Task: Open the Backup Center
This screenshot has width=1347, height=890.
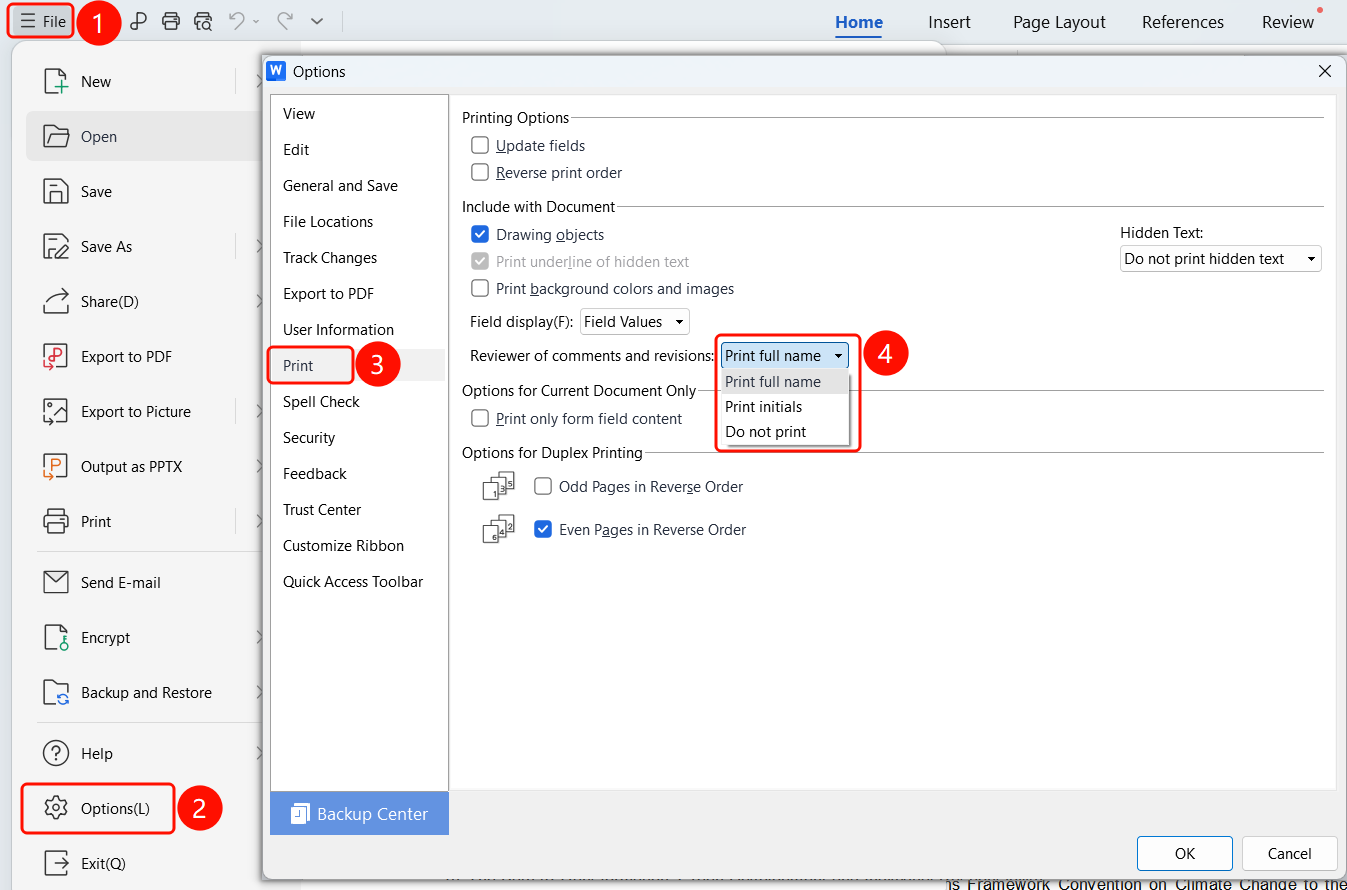Action: click(360, 814)
